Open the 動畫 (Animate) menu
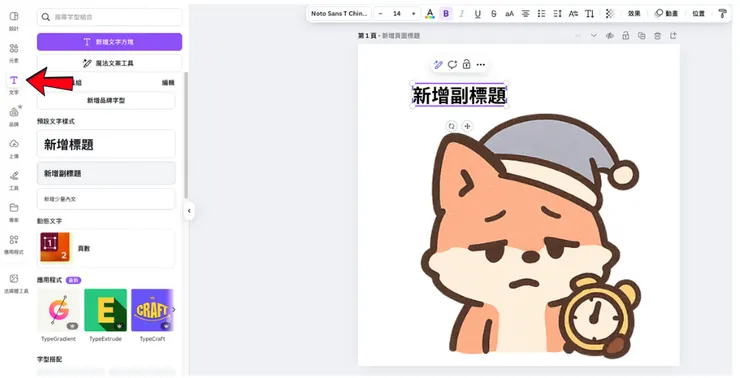740x378 pixels. [666, 14]
